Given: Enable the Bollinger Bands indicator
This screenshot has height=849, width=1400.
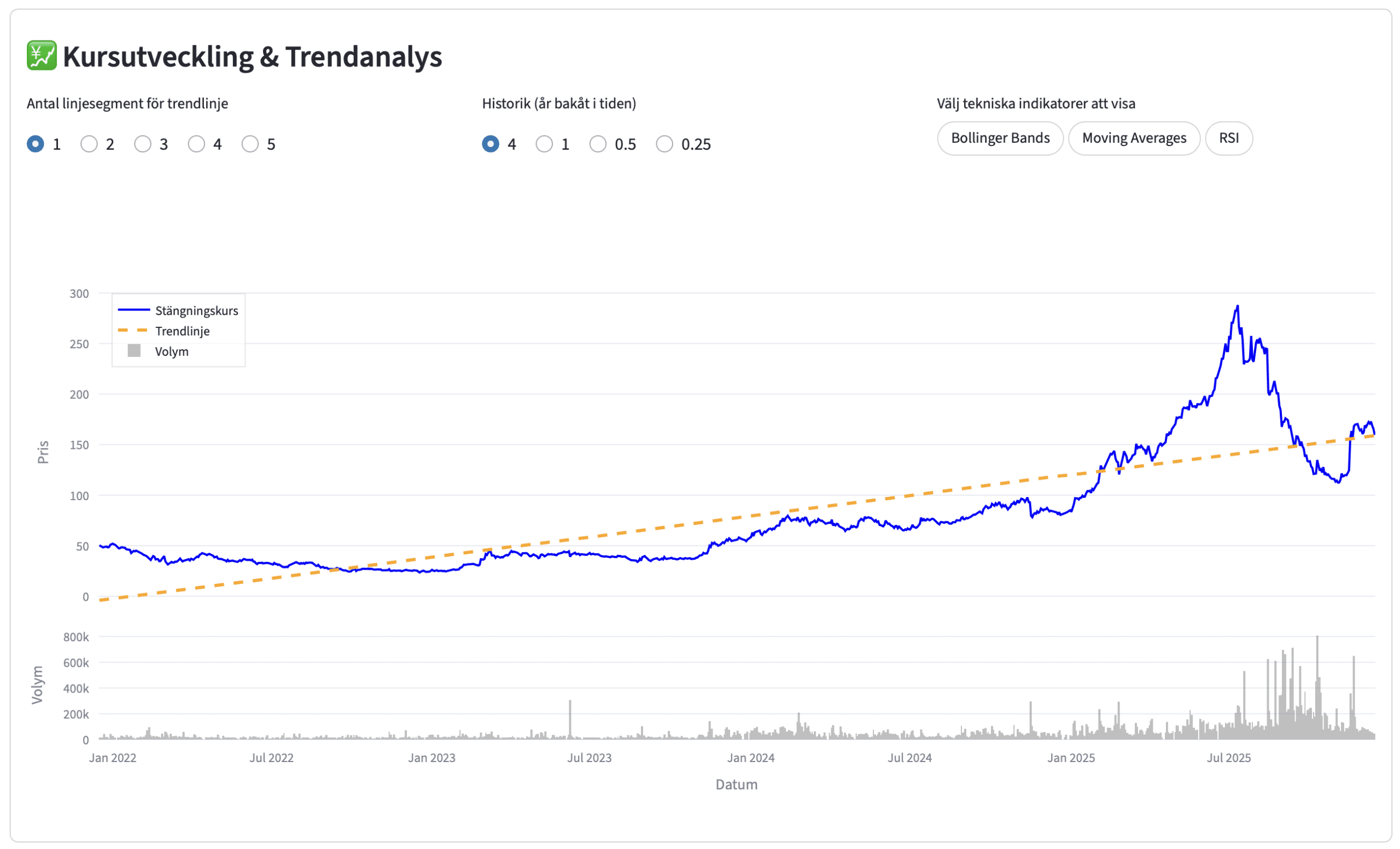Looking at the screenshot, I should [1000, 138].
